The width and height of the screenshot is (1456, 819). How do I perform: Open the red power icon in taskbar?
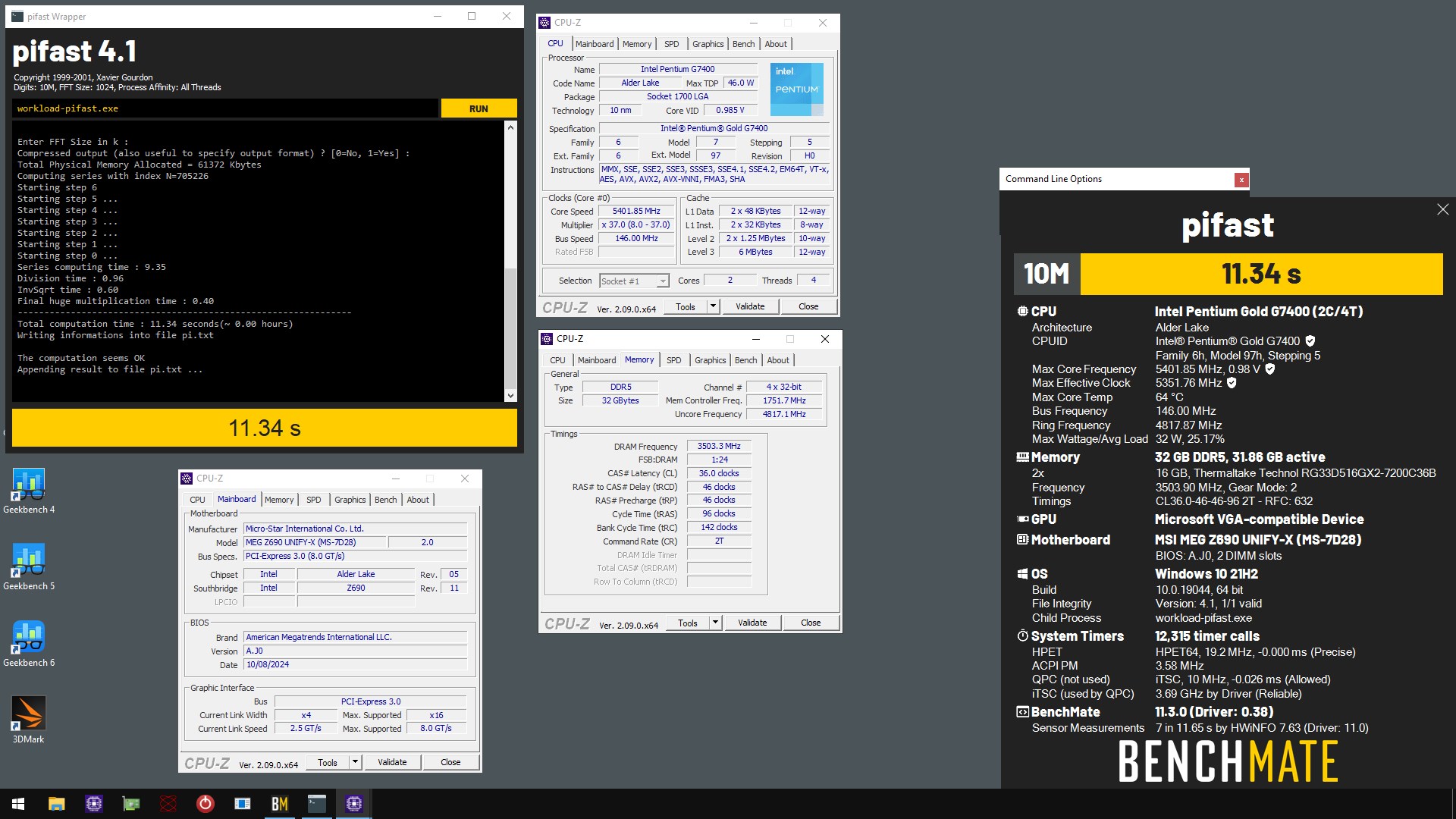206,804
